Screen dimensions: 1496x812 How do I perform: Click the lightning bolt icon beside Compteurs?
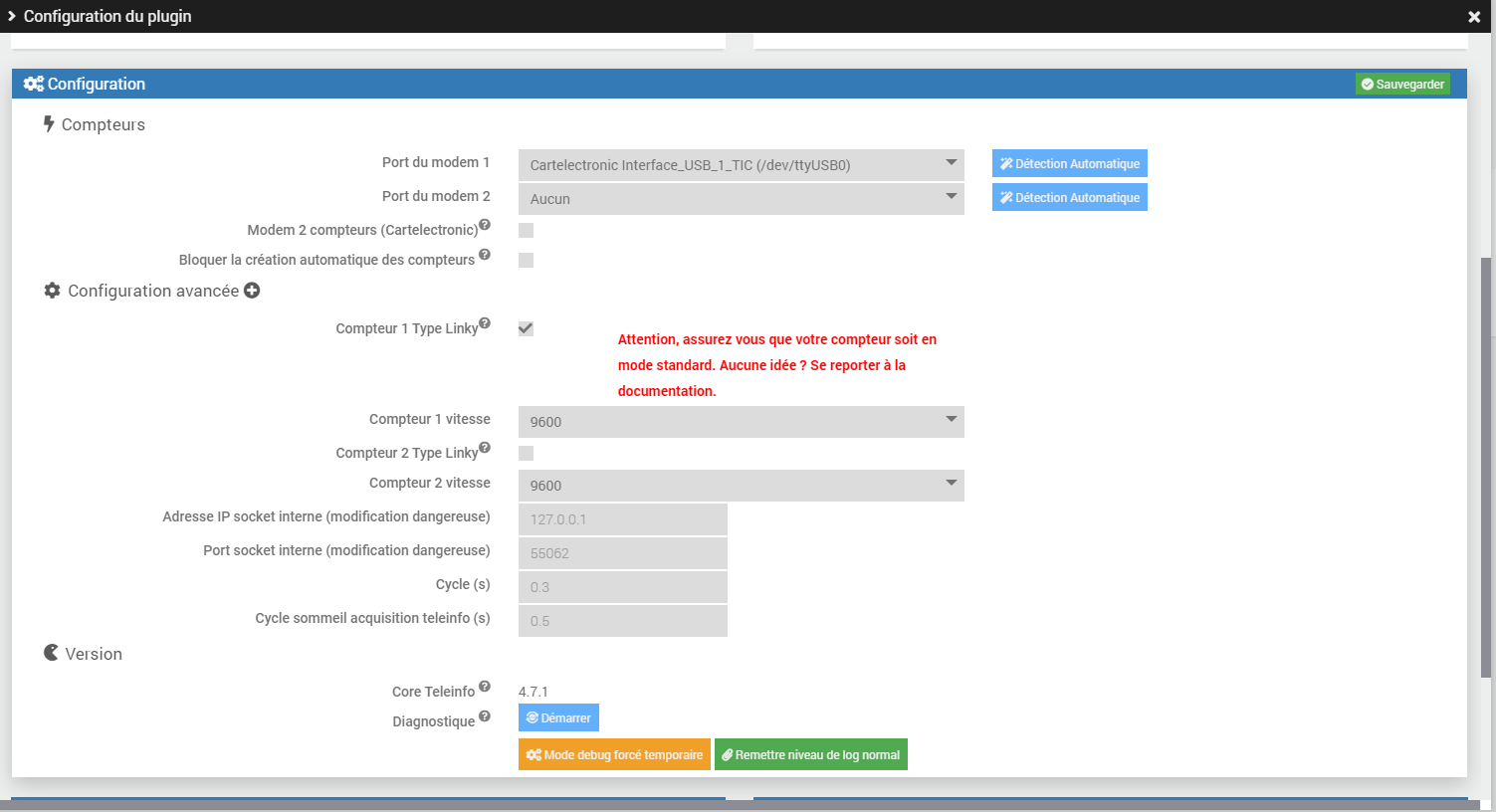[x=49, y=123]
